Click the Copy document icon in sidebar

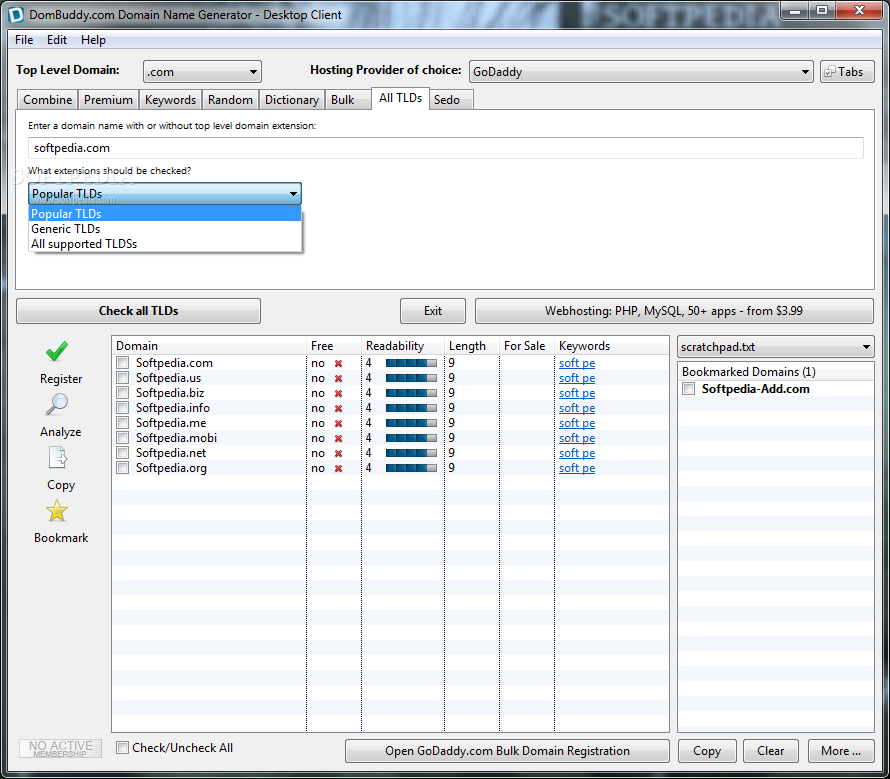click(57, 457)
